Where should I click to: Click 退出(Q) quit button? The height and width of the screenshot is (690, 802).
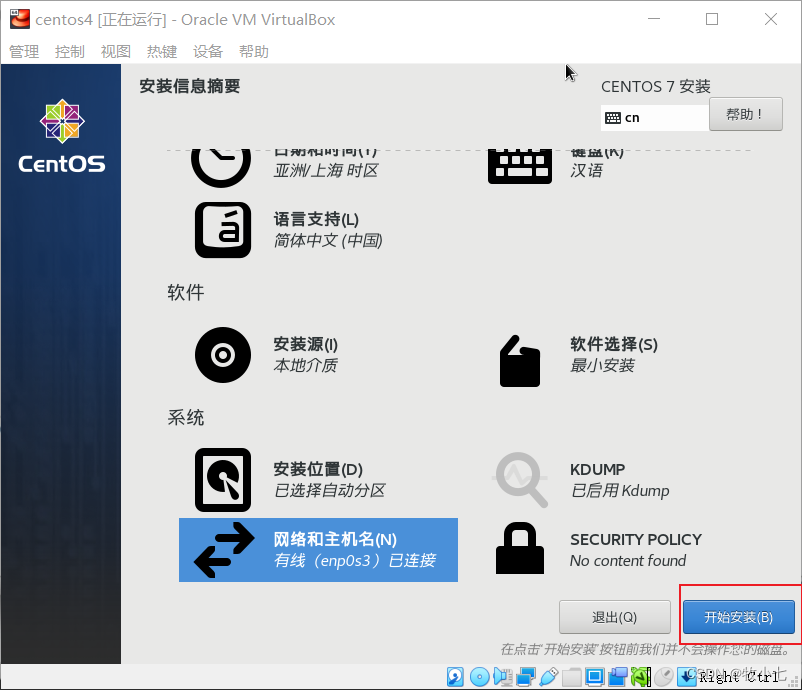pos(615,617)
